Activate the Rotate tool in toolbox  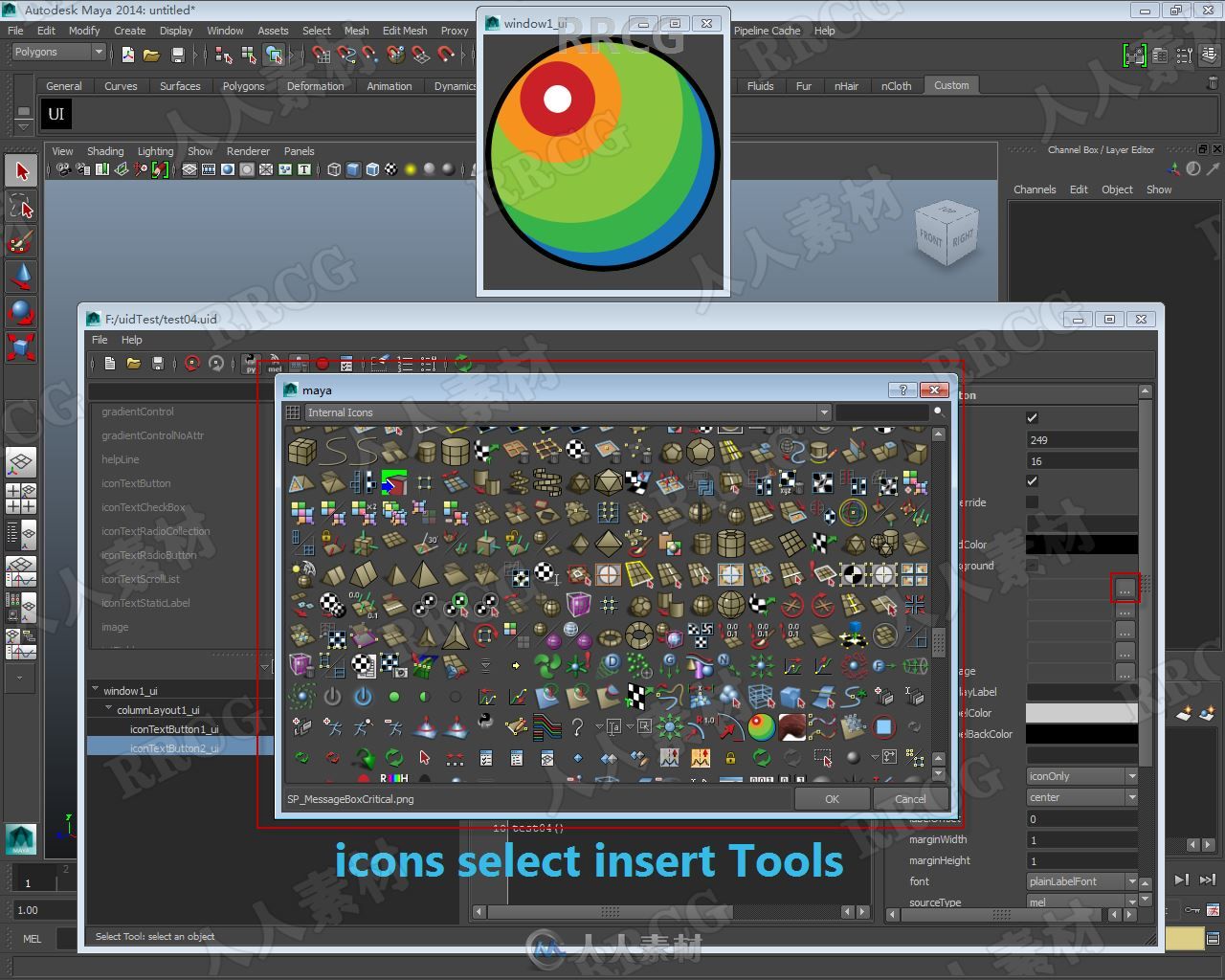coord(21,312)
